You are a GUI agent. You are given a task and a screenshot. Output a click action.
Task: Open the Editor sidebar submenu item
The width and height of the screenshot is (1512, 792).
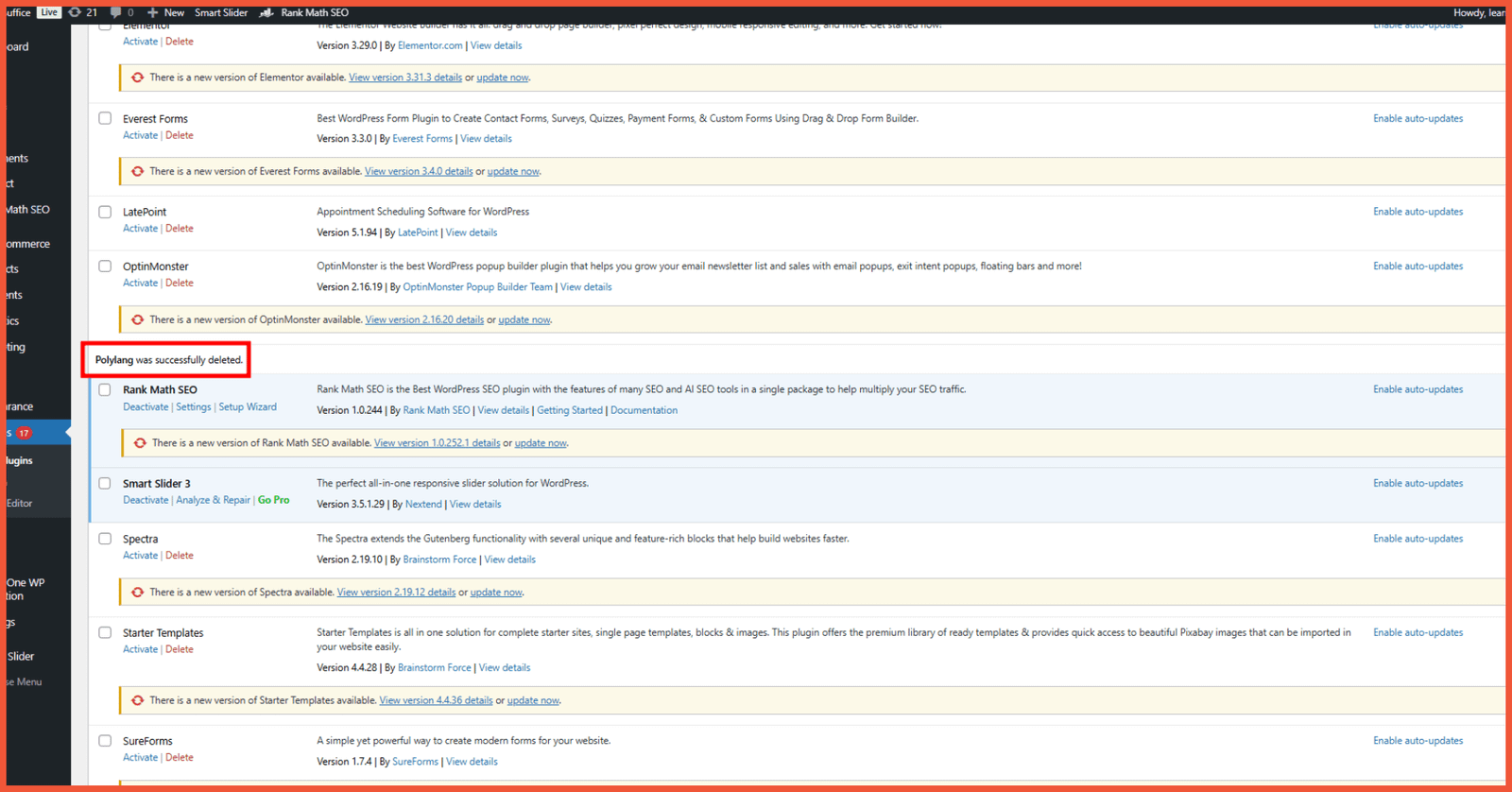[x=20, y=503]
